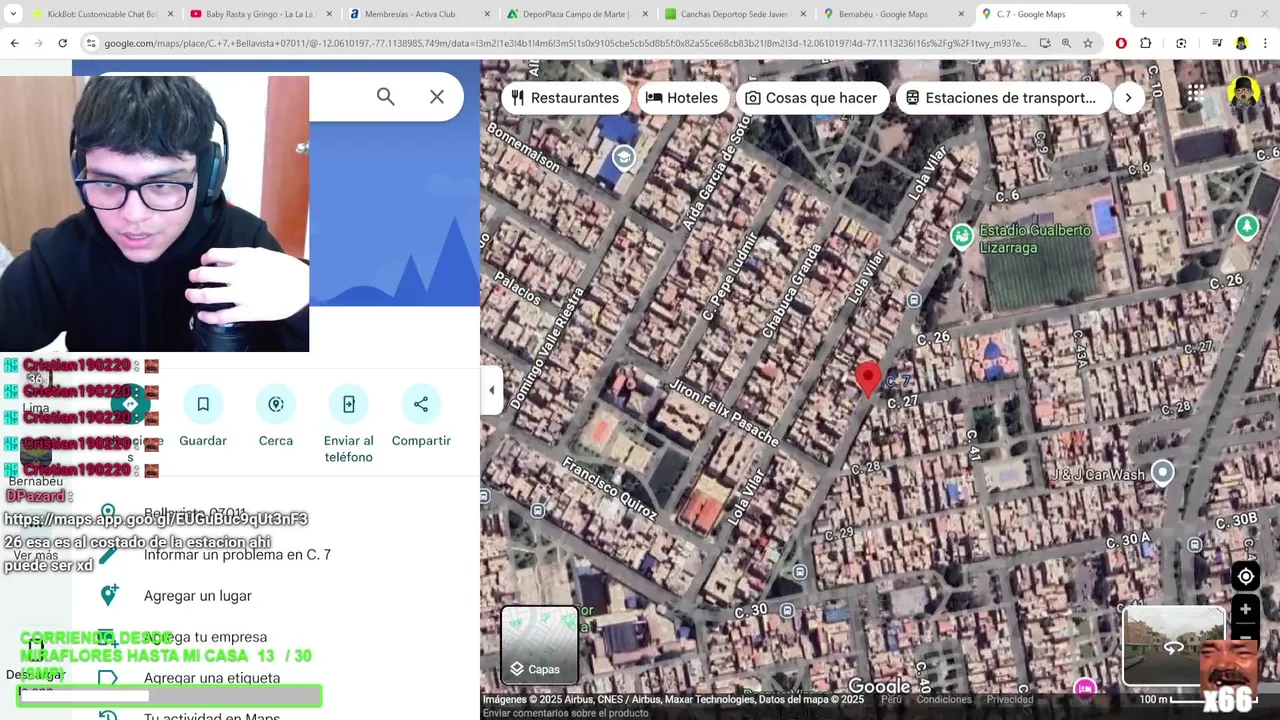The height and width of the screenshot is (720, 1280).
Task: Switch to DeporPlaza Campo de Marte tab
Action: [x=576, y=14]
